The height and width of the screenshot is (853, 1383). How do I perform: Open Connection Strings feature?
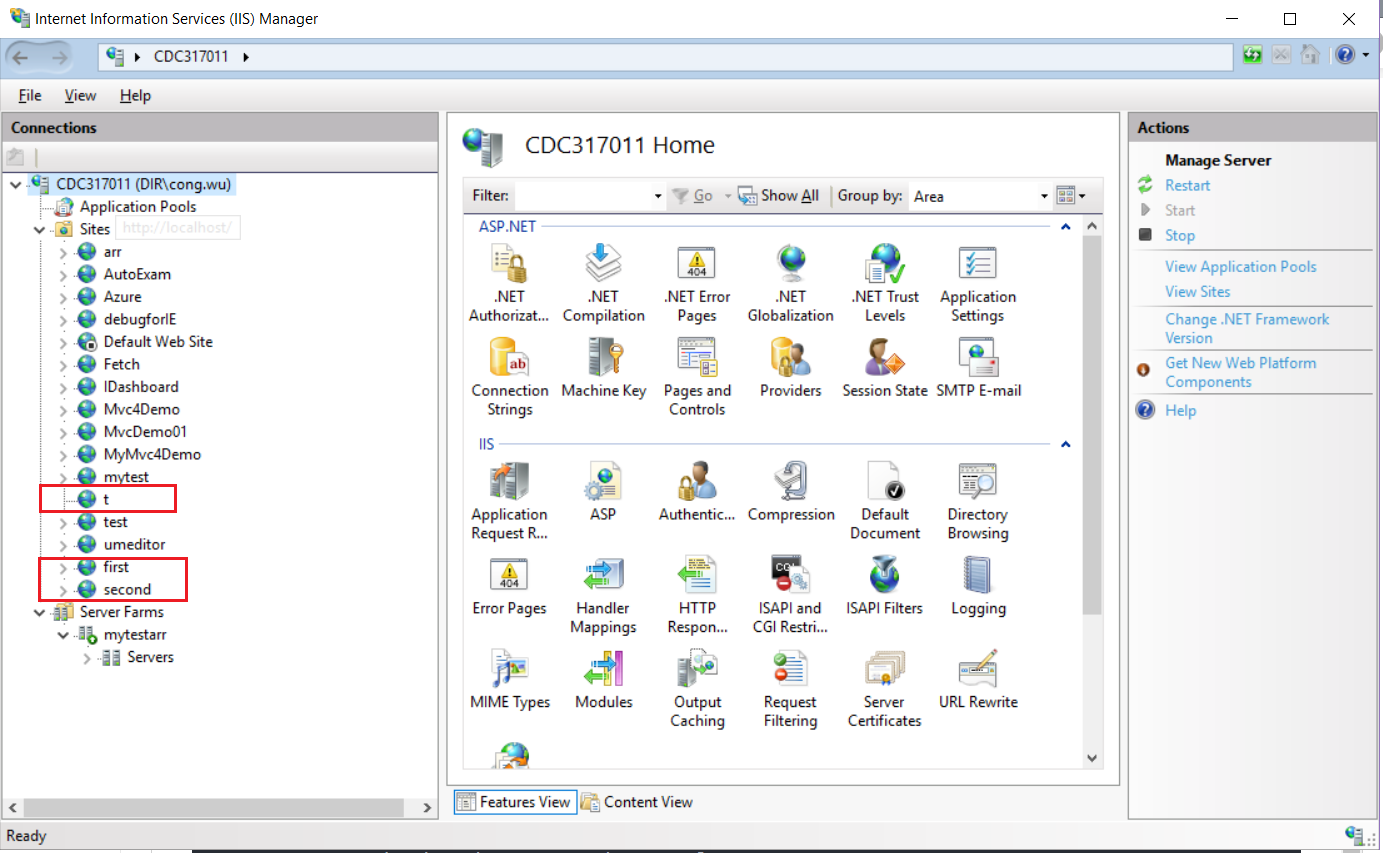coord(510,366)
